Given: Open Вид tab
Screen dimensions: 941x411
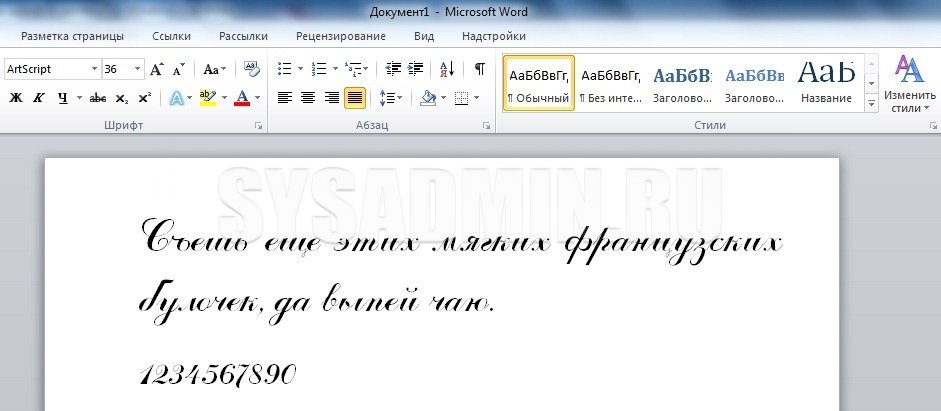Looking at the screenshot, I should click(x=424, y=36).
